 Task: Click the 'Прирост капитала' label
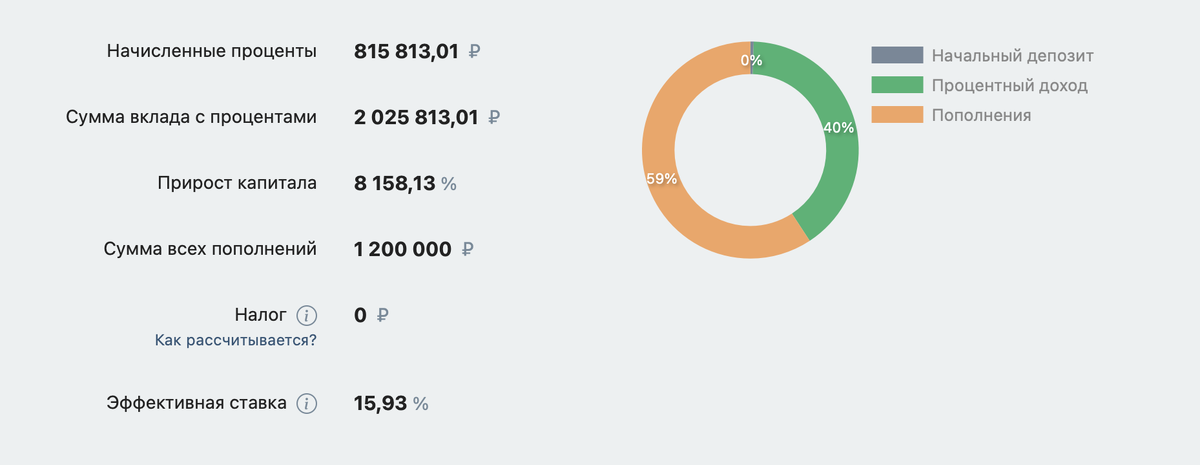(237, 183)
